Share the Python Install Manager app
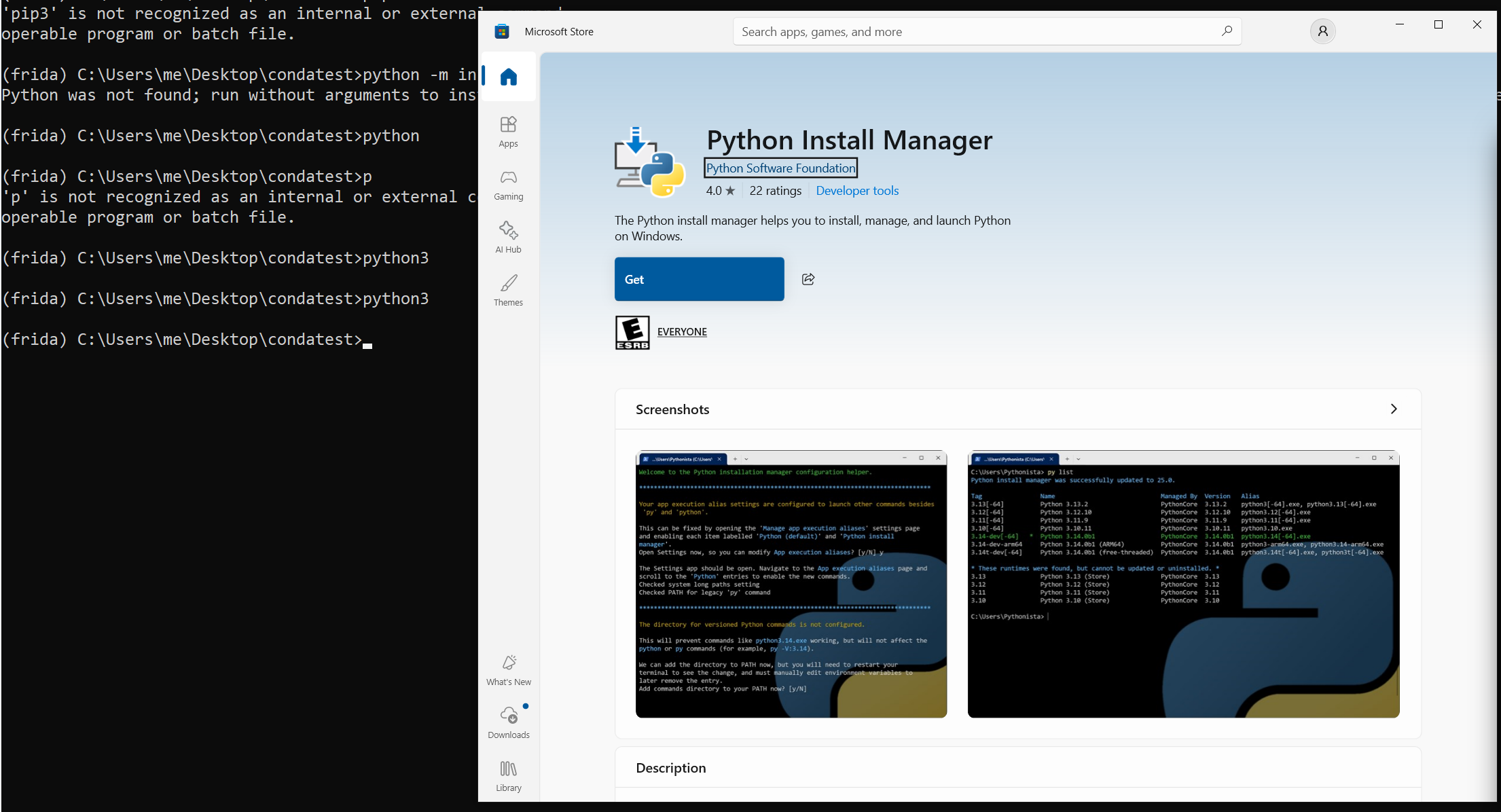Viewport: 1501px width, 812px height. (808, 279)
